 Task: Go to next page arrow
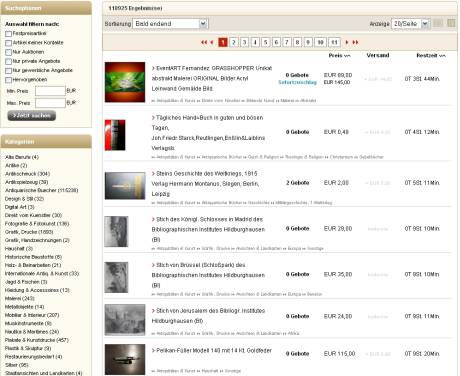point(347,42)
